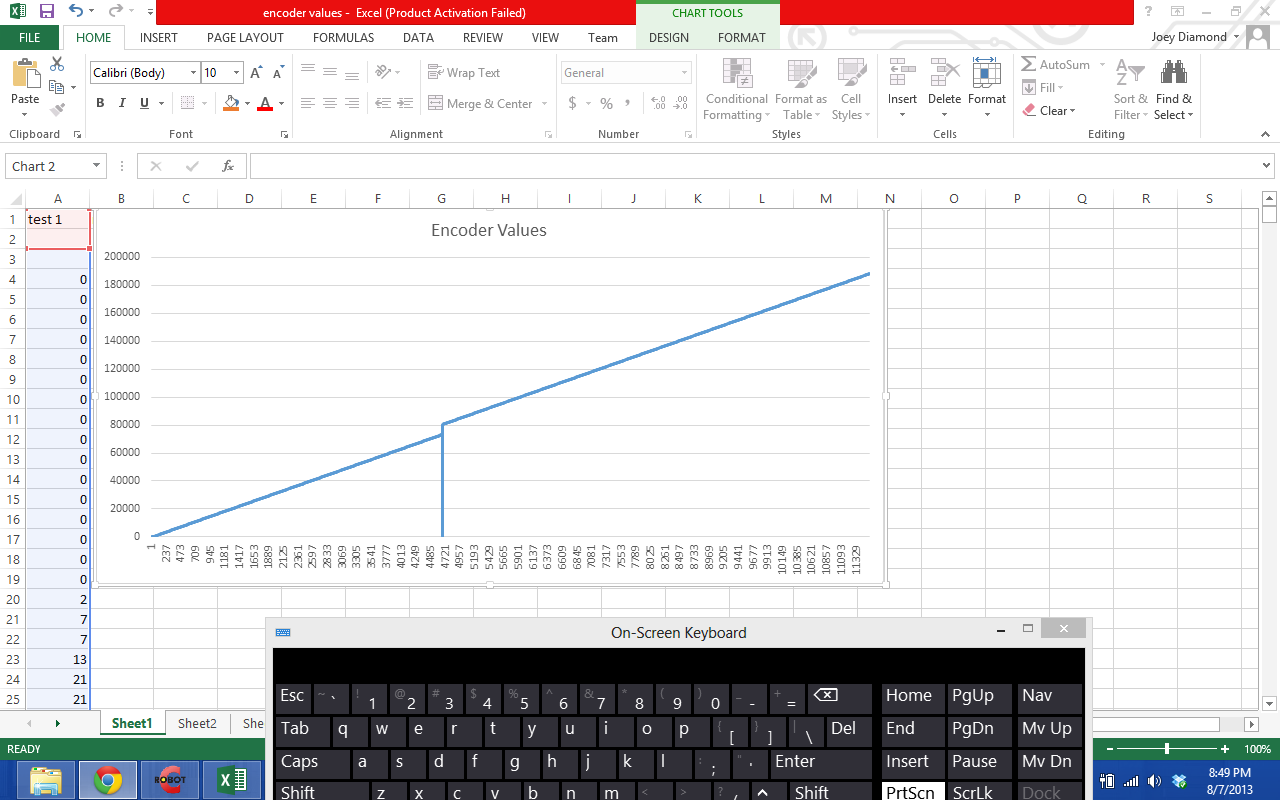Toggle Caps key on On-Screen Keyboard

point(313,763)
